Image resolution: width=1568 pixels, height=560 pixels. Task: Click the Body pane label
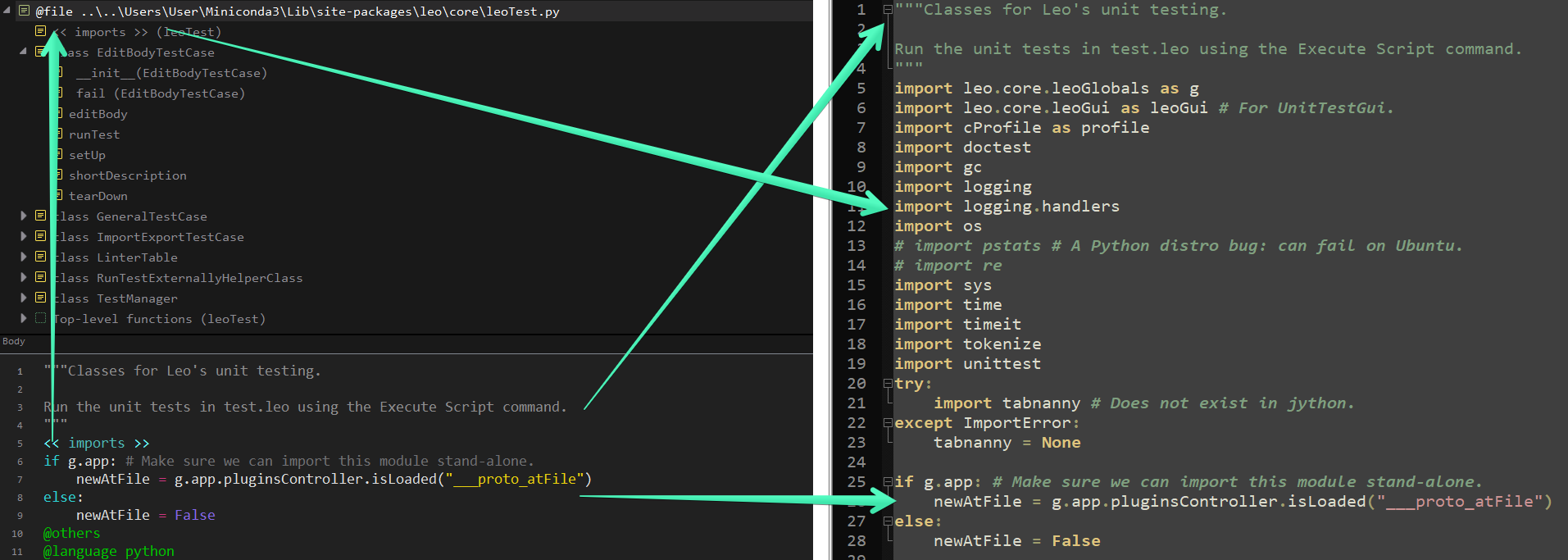(x=14, y=341)
